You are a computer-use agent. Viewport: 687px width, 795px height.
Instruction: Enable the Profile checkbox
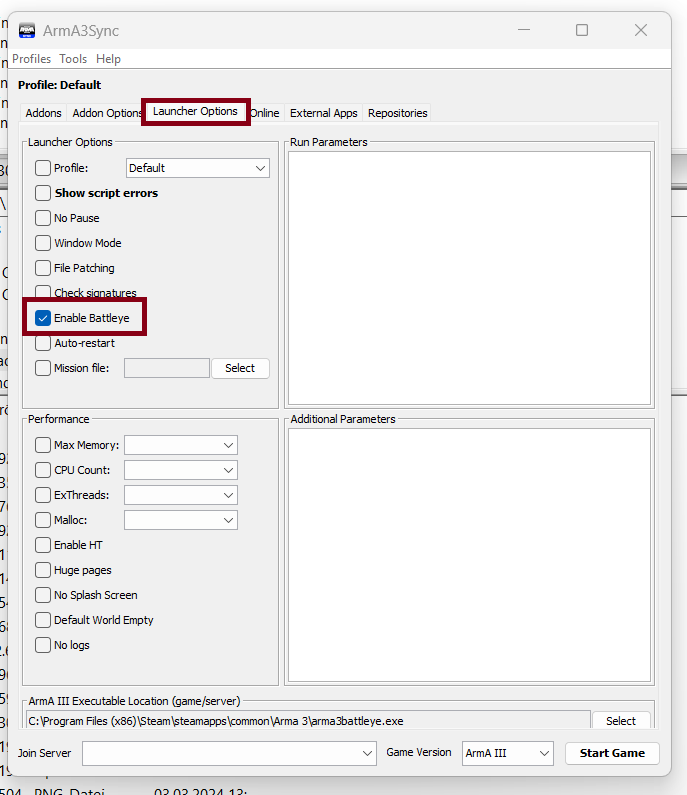(x=43, y=168)
